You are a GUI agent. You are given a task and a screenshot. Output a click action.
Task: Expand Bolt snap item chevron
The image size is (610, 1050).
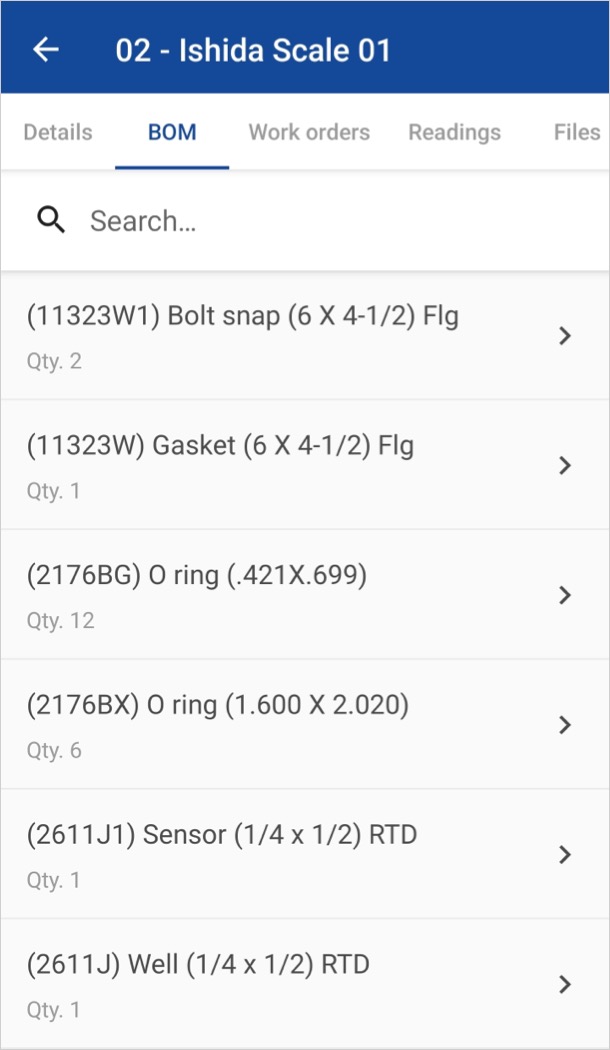(565, 336)
